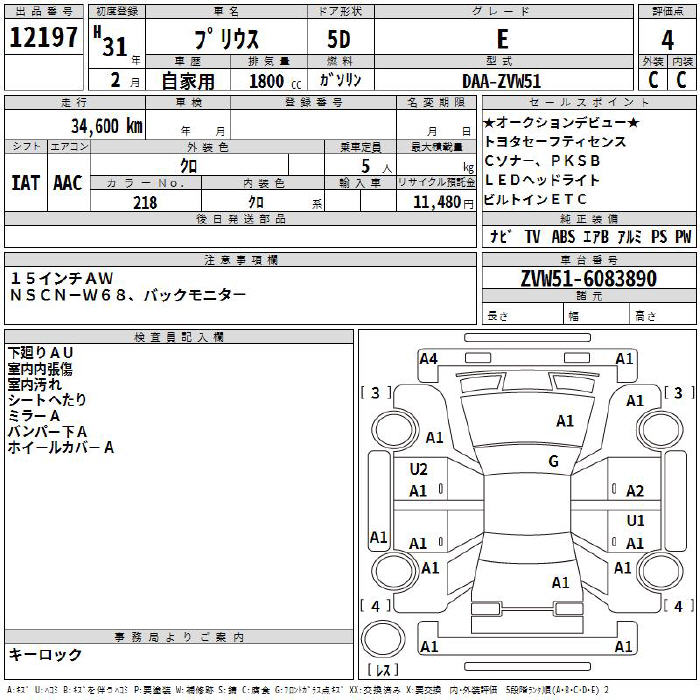Select the レス label under the diagram
Viewport: 700px width, 700px height.
pyautogui.click(x=381, y=670)
